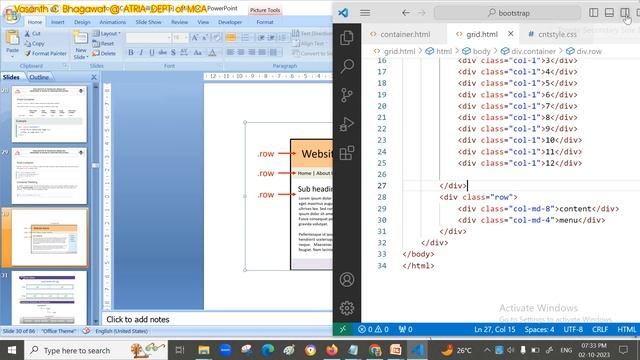Open the Run and Debug view
Screen dimensions: 640x360
pyautogui.click(x=347, y=124)
